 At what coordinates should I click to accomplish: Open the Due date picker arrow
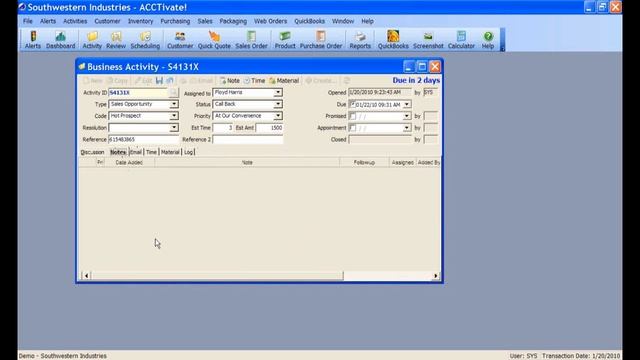point(407,104)
